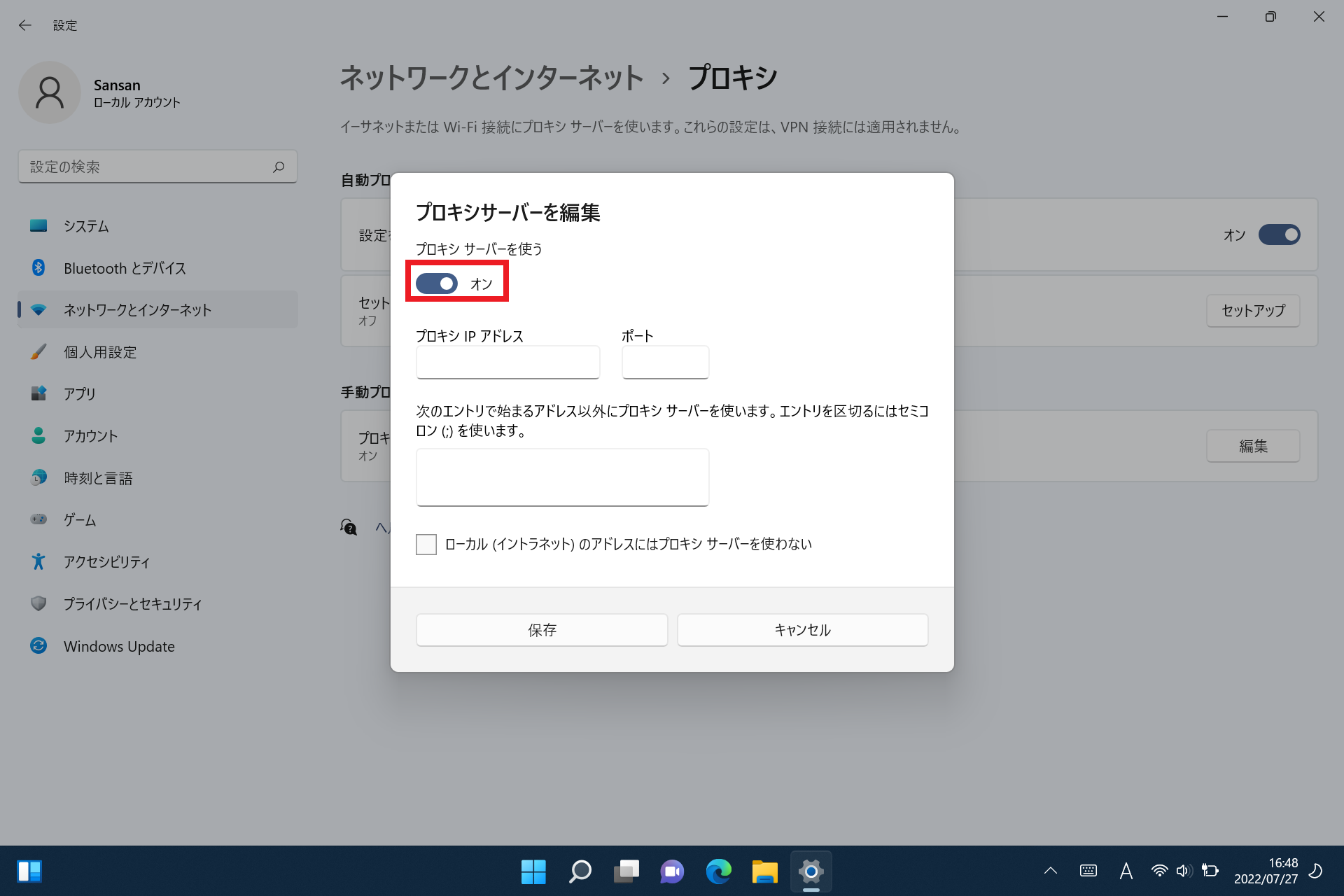Open File Explorer from taskbar
The height and width of the screenshot is (896, 1344).
(x=764, y=871)
